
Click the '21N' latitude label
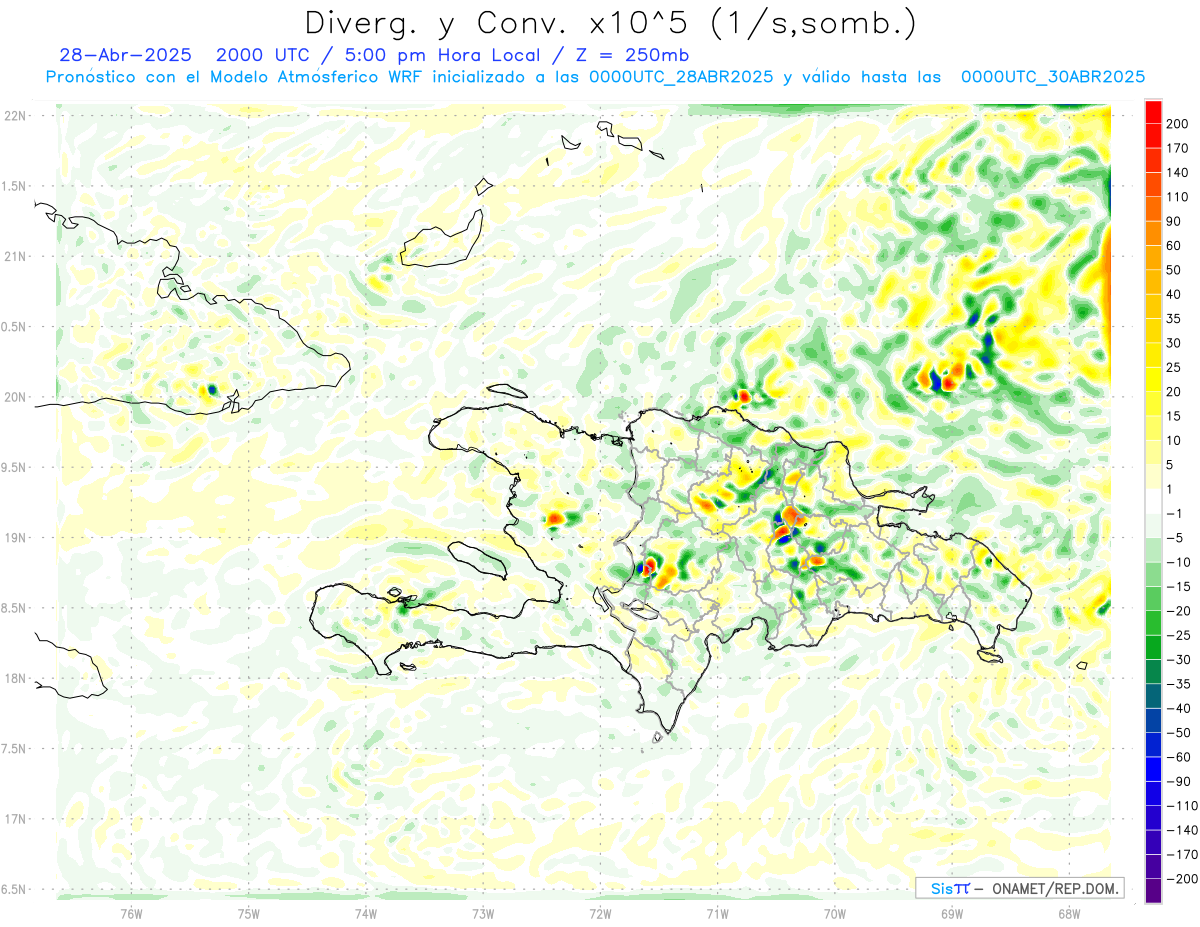14,256
